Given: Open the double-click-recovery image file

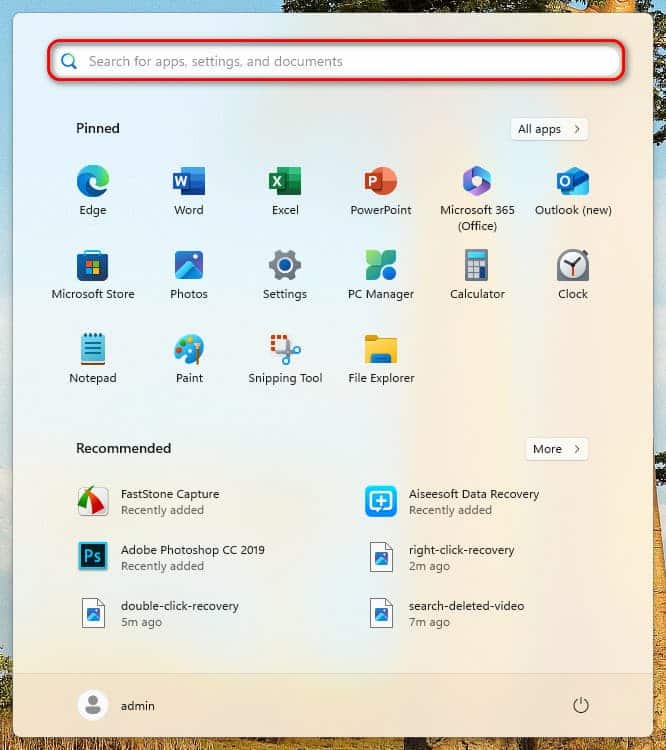Looking at the screenshot, I should click(160, 614).
